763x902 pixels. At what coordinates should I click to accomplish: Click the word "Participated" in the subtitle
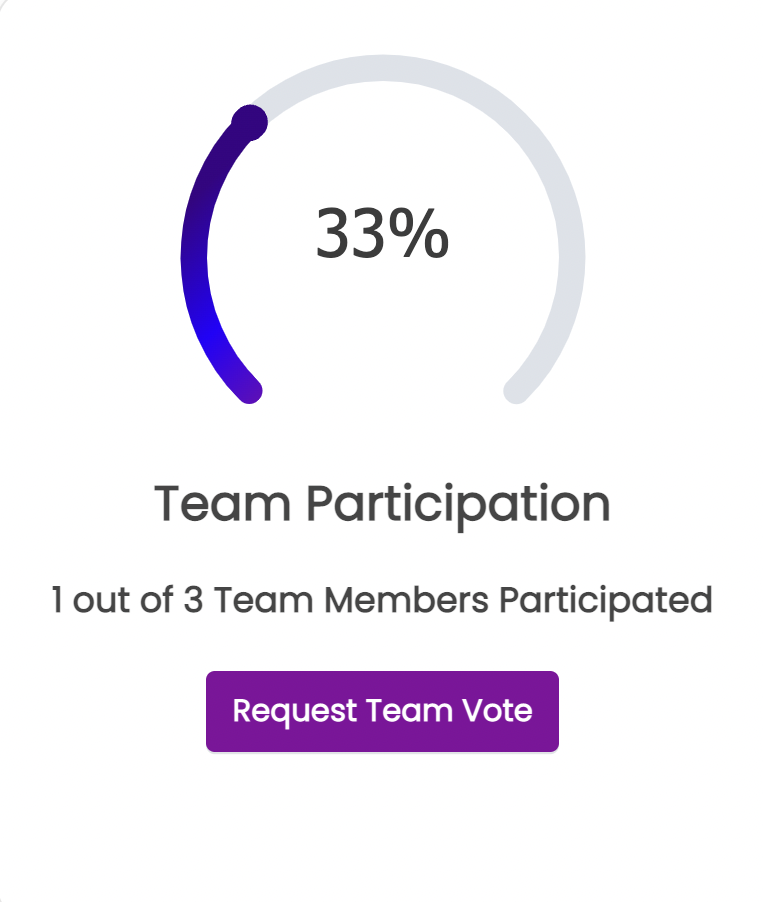[606, 601]
